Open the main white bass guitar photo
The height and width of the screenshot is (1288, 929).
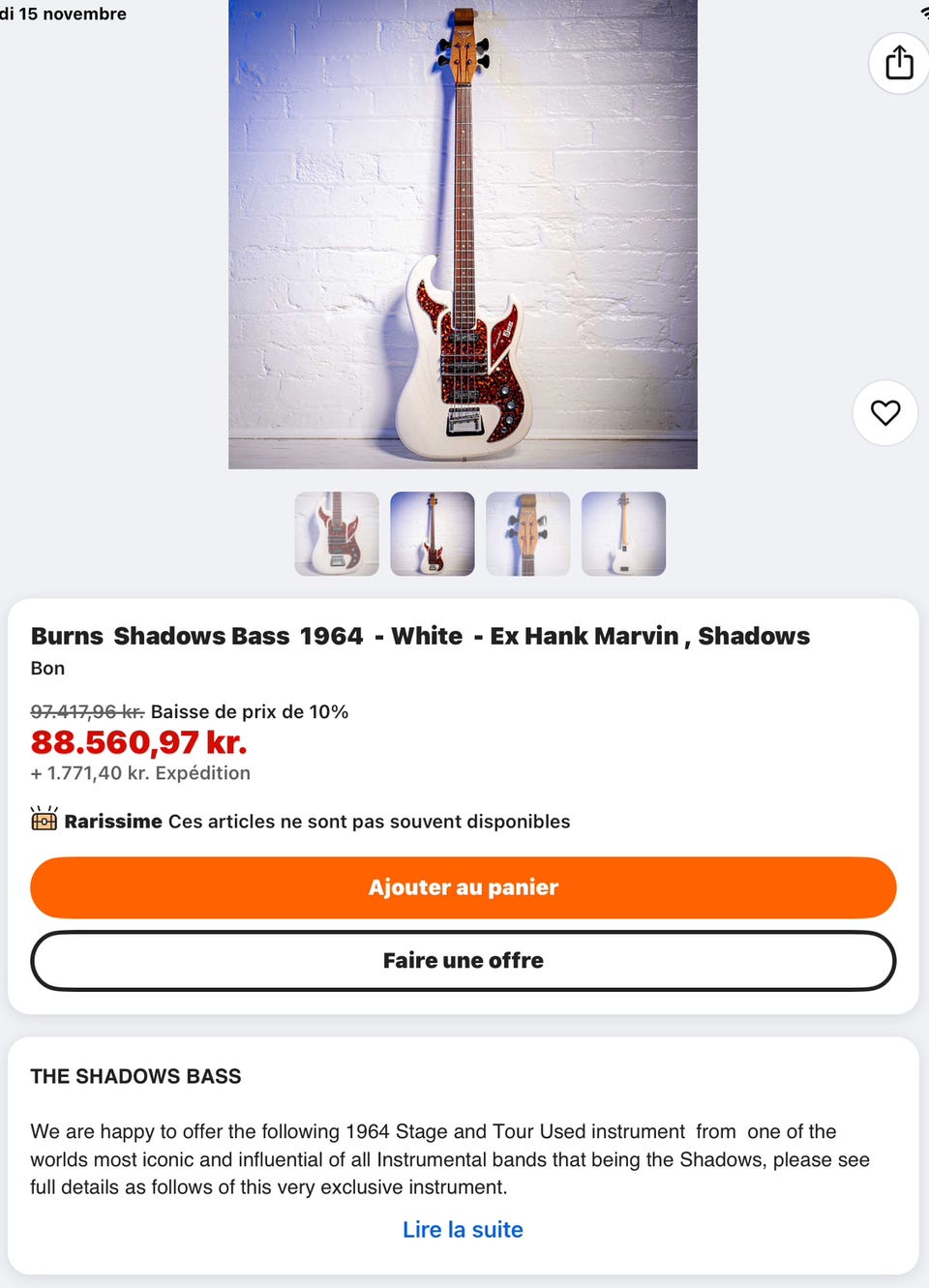[x=463, y=234]
